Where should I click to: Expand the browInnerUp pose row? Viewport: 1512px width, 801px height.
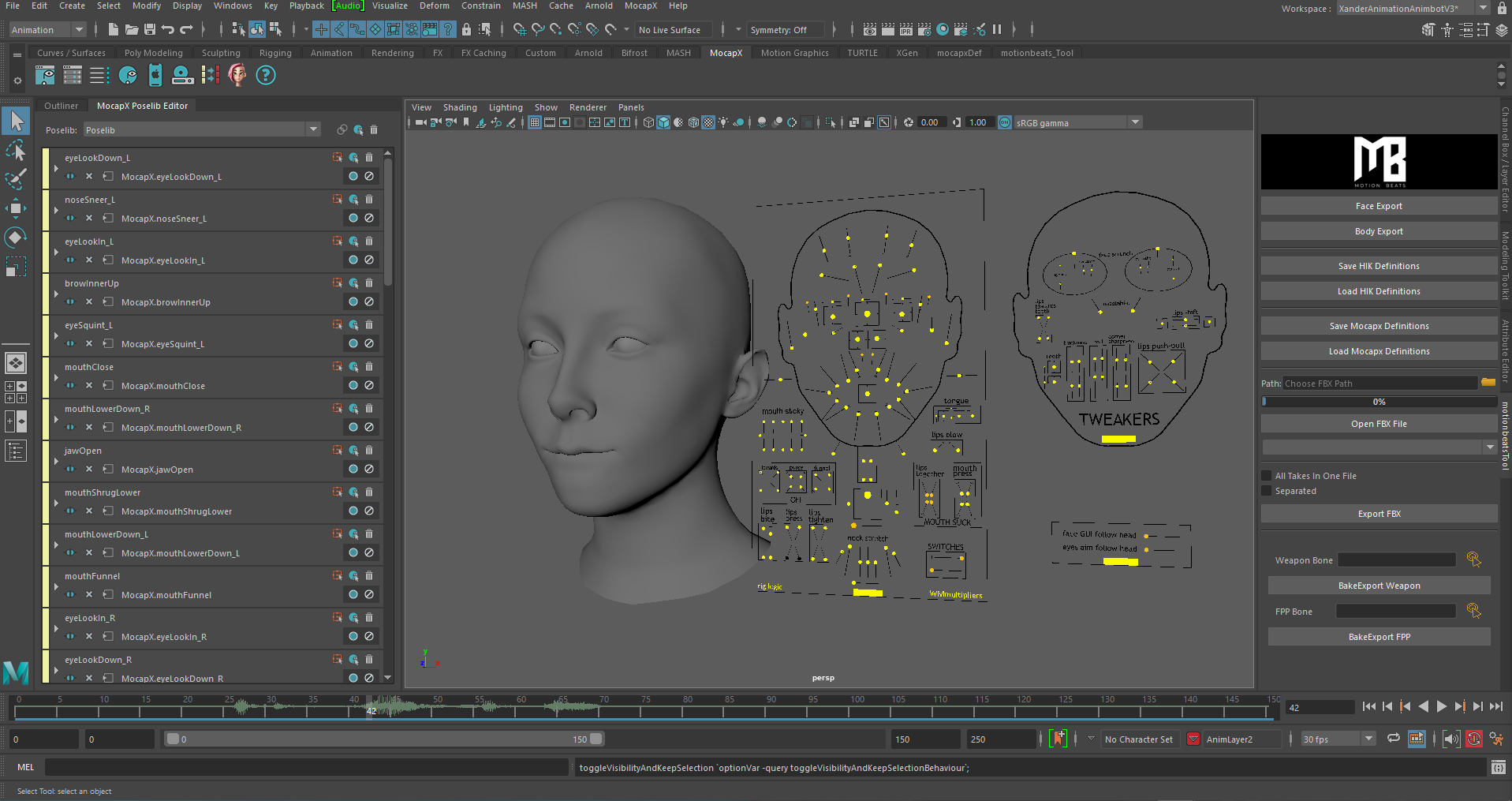[x=56, y=294]
